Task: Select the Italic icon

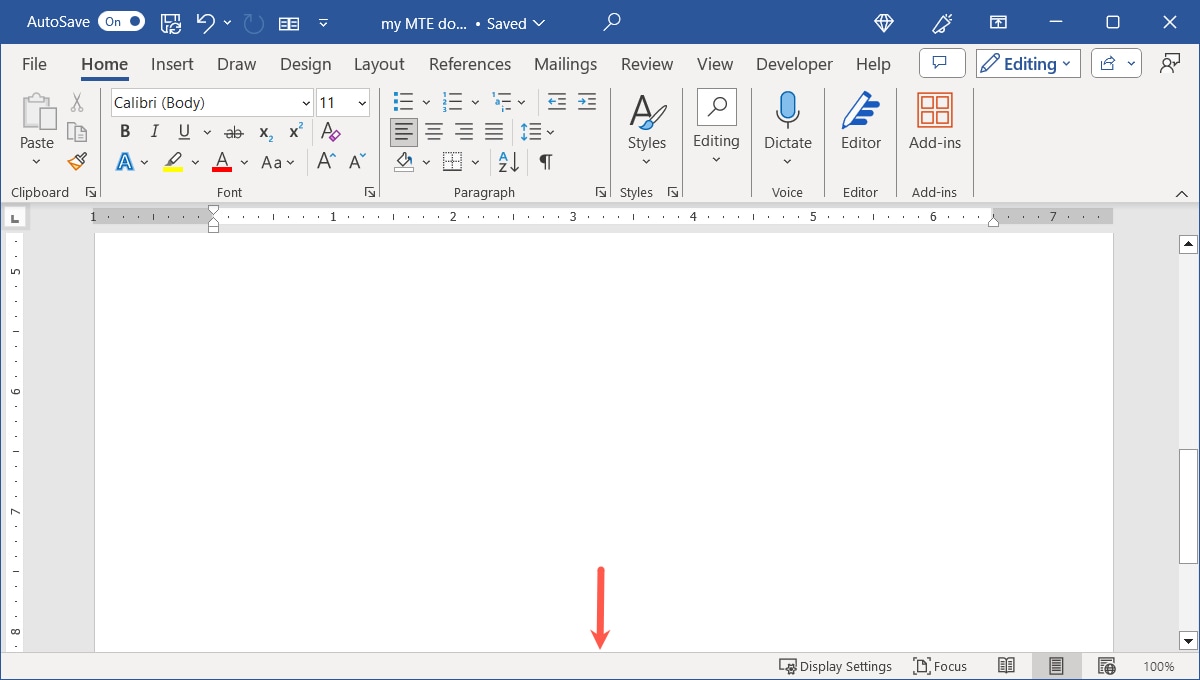Action: pyautogui.click(x=154, y=131)
